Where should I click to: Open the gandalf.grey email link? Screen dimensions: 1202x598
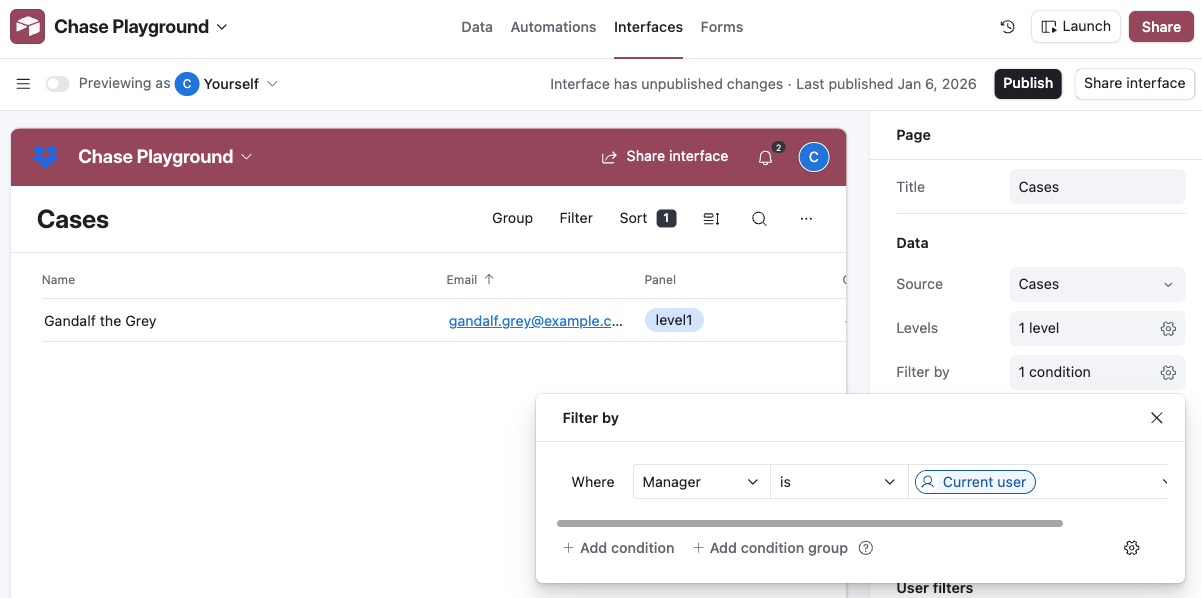pyautogui.click(x=535, y=321)
